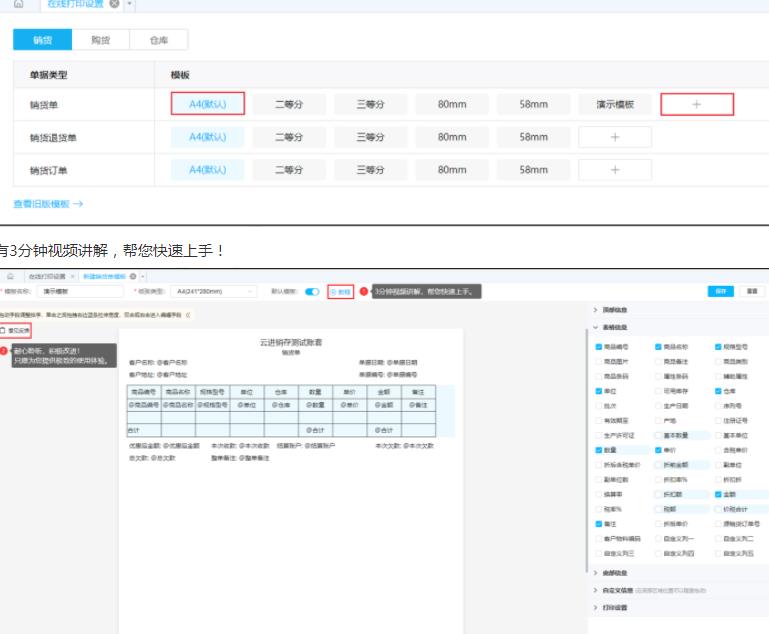The height and width of the screenshot is (634, 769).
Task: Uncheck the 备注 checkbox in the field list
Action: pos(598,524)
